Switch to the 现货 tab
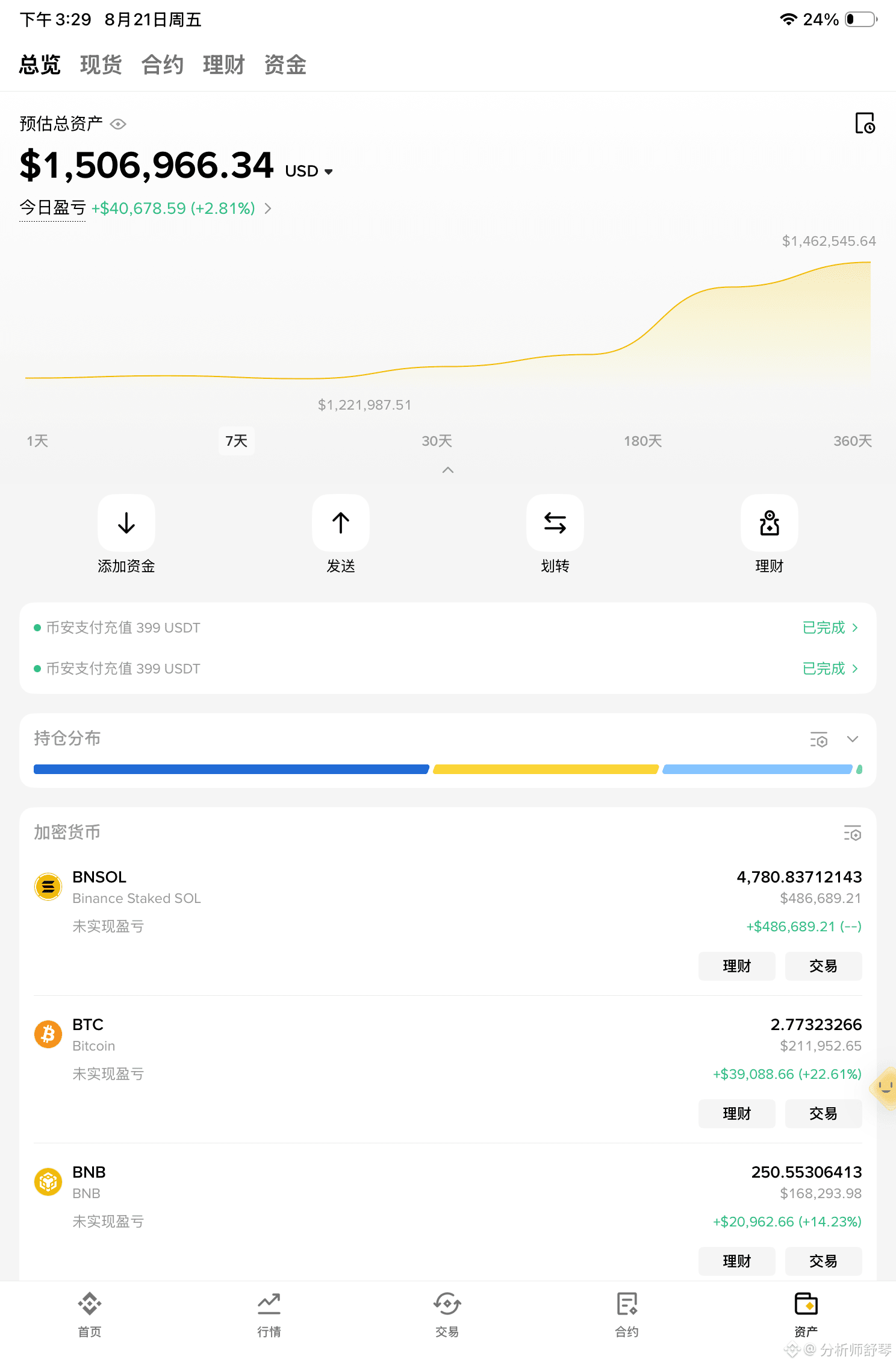This screenshot has height=1365, width=896. pos(101,64)
